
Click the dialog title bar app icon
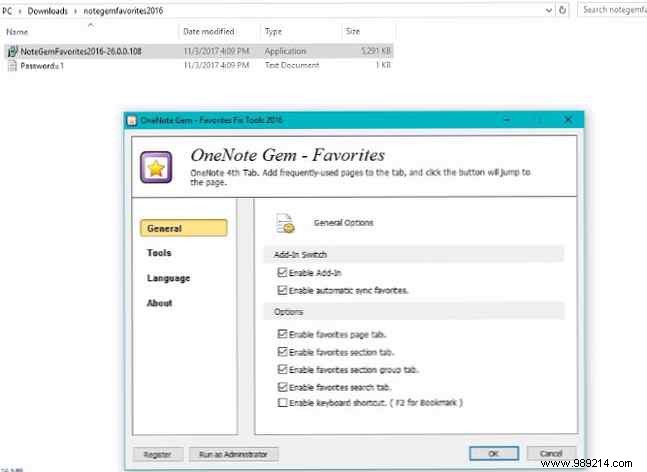pyautogui.click(x=132, y=120)
